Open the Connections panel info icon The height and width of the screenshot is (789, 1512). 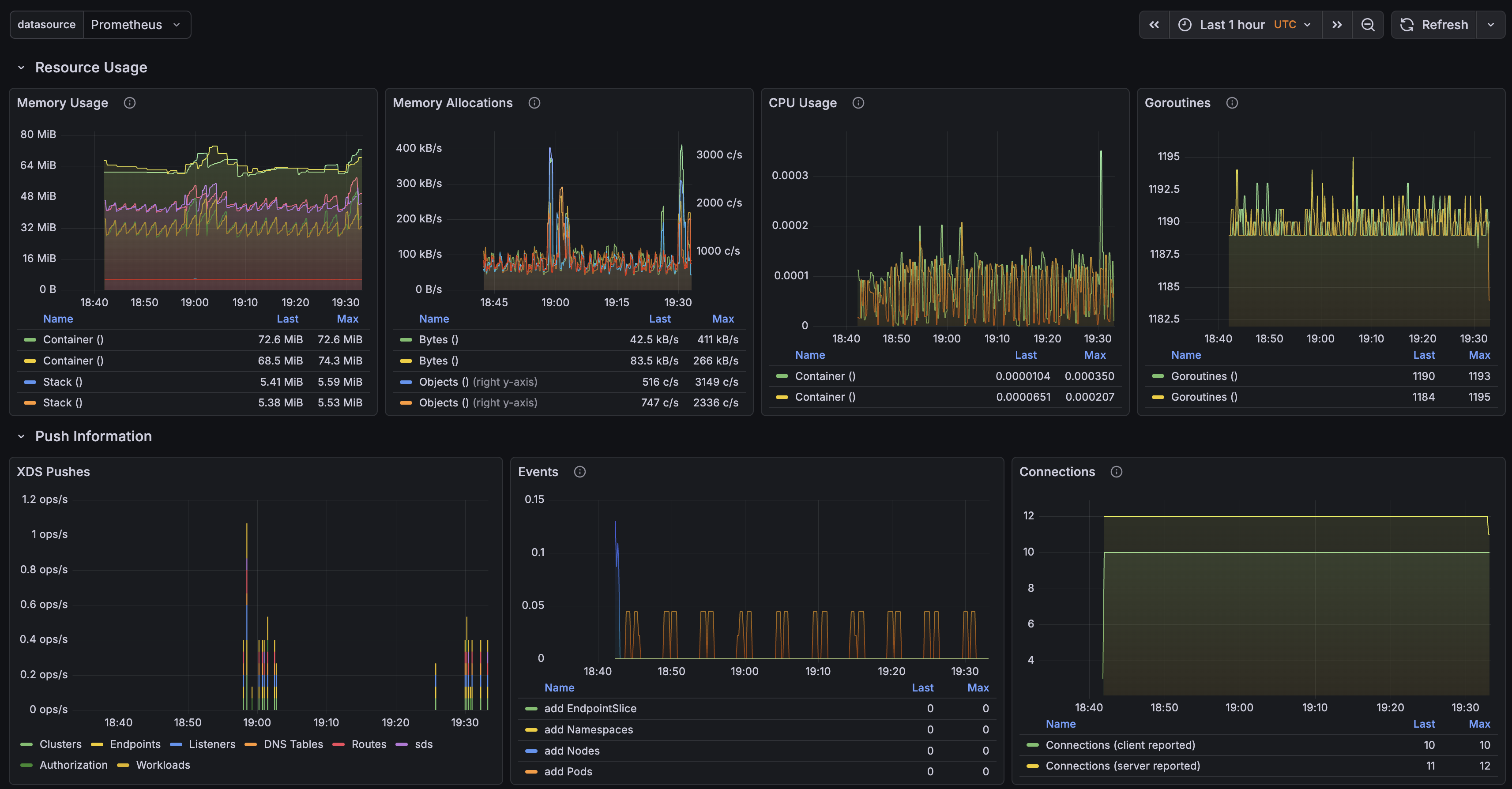click(1117, 471)
